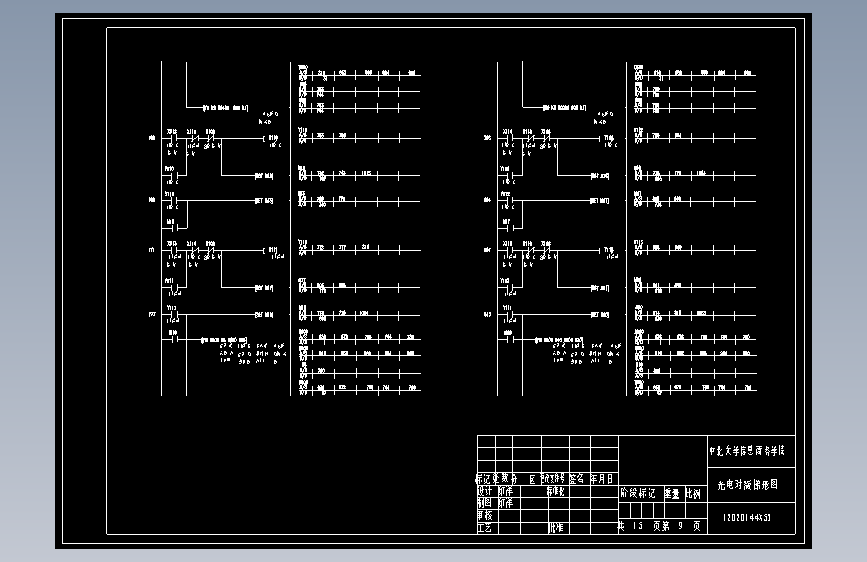Click the drawing number starting with 1202014
867x562 pixels.
point(747,518)
